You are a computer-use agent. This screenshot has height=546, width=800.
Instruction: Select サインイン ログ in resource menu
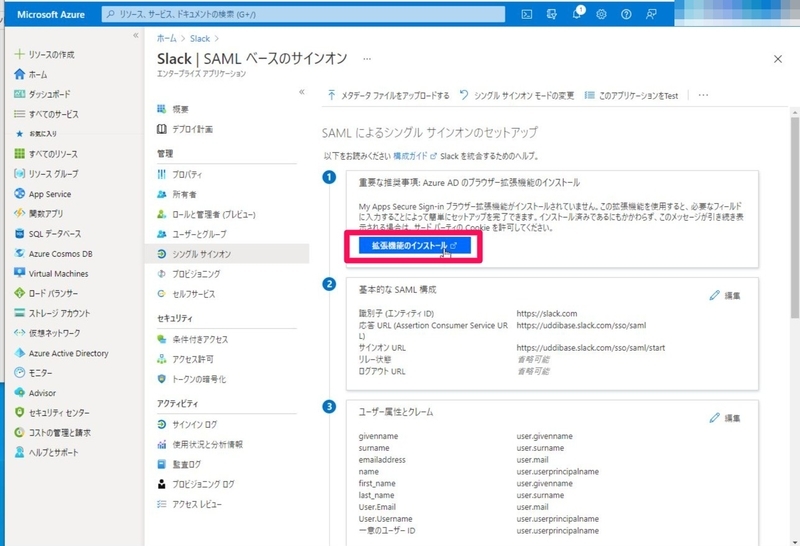pyautogui.click(x=187, y=425)
